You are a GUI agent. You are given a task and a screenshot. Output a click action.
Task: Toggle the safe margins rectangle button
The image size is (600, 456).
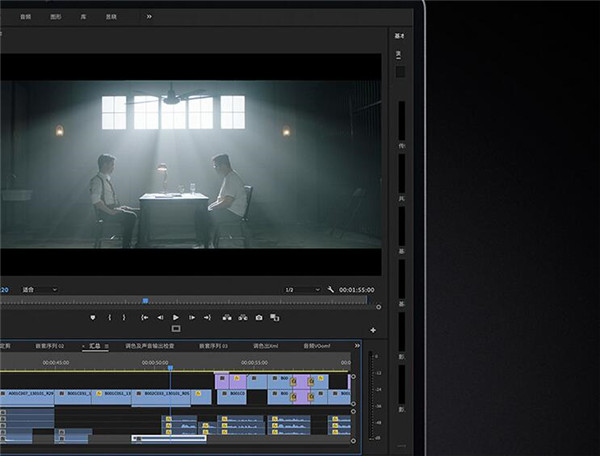[176, 329]
